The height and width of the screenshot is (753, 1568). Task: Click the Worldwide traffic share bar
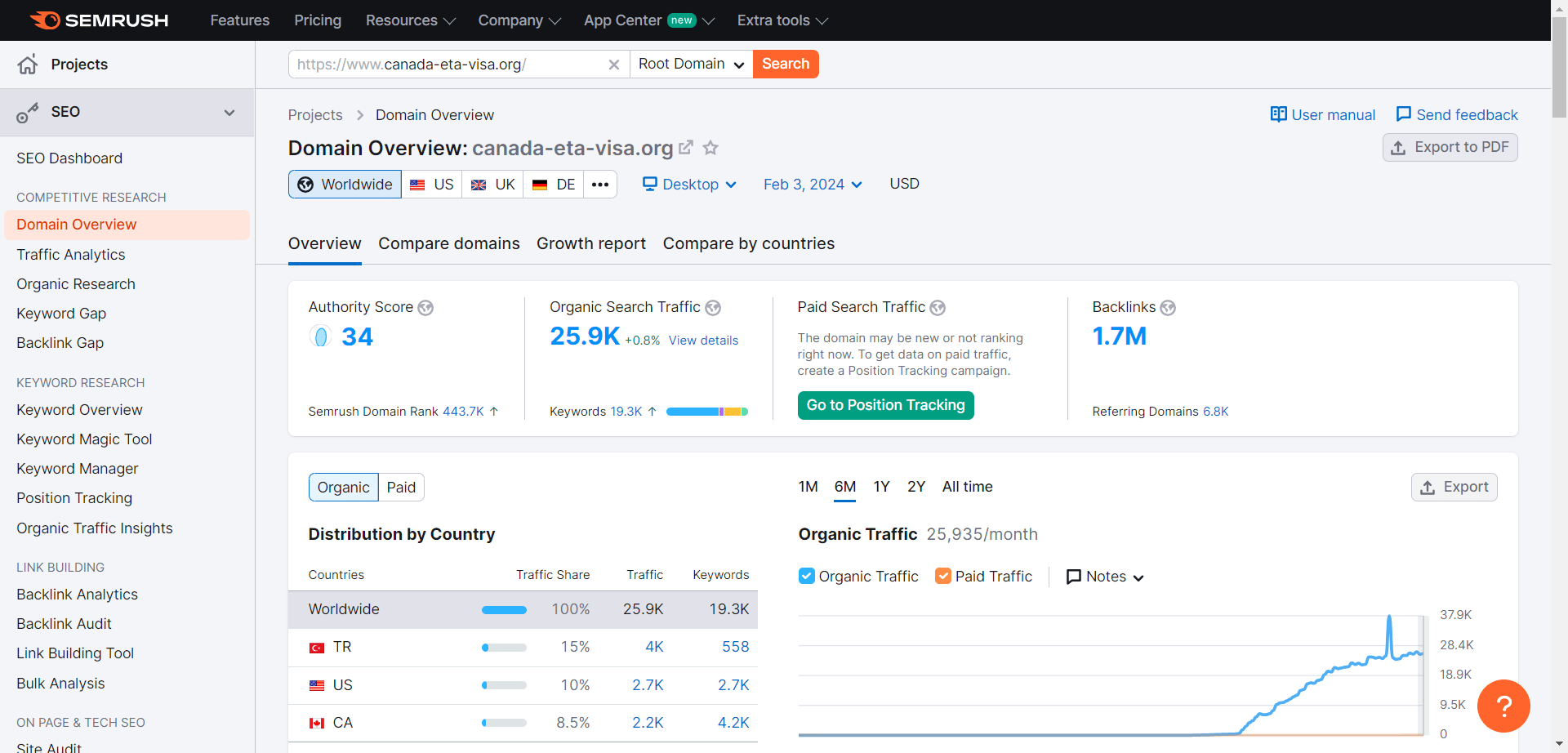click(504, 610)
